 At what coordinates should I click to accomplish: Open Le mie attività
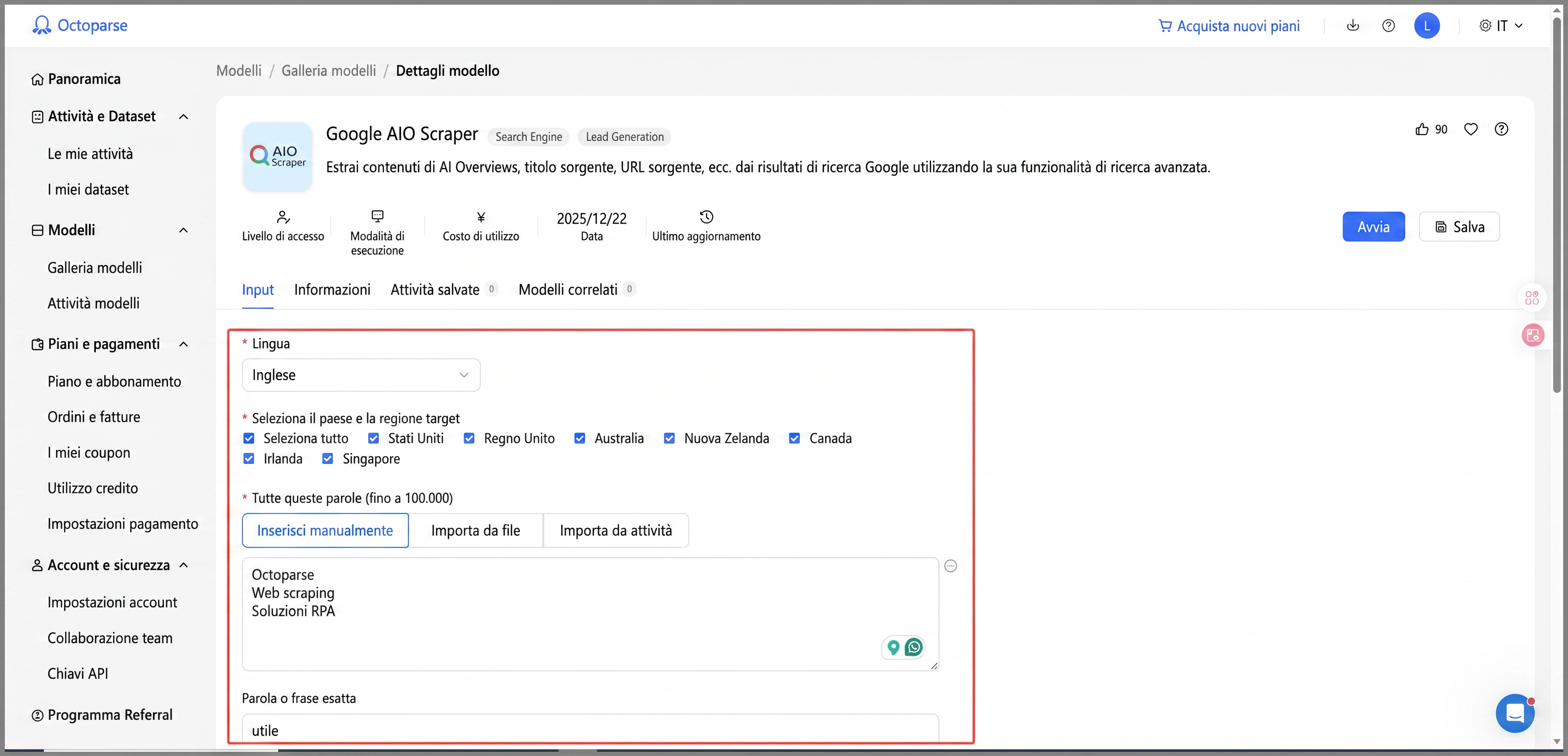point(90,153)
